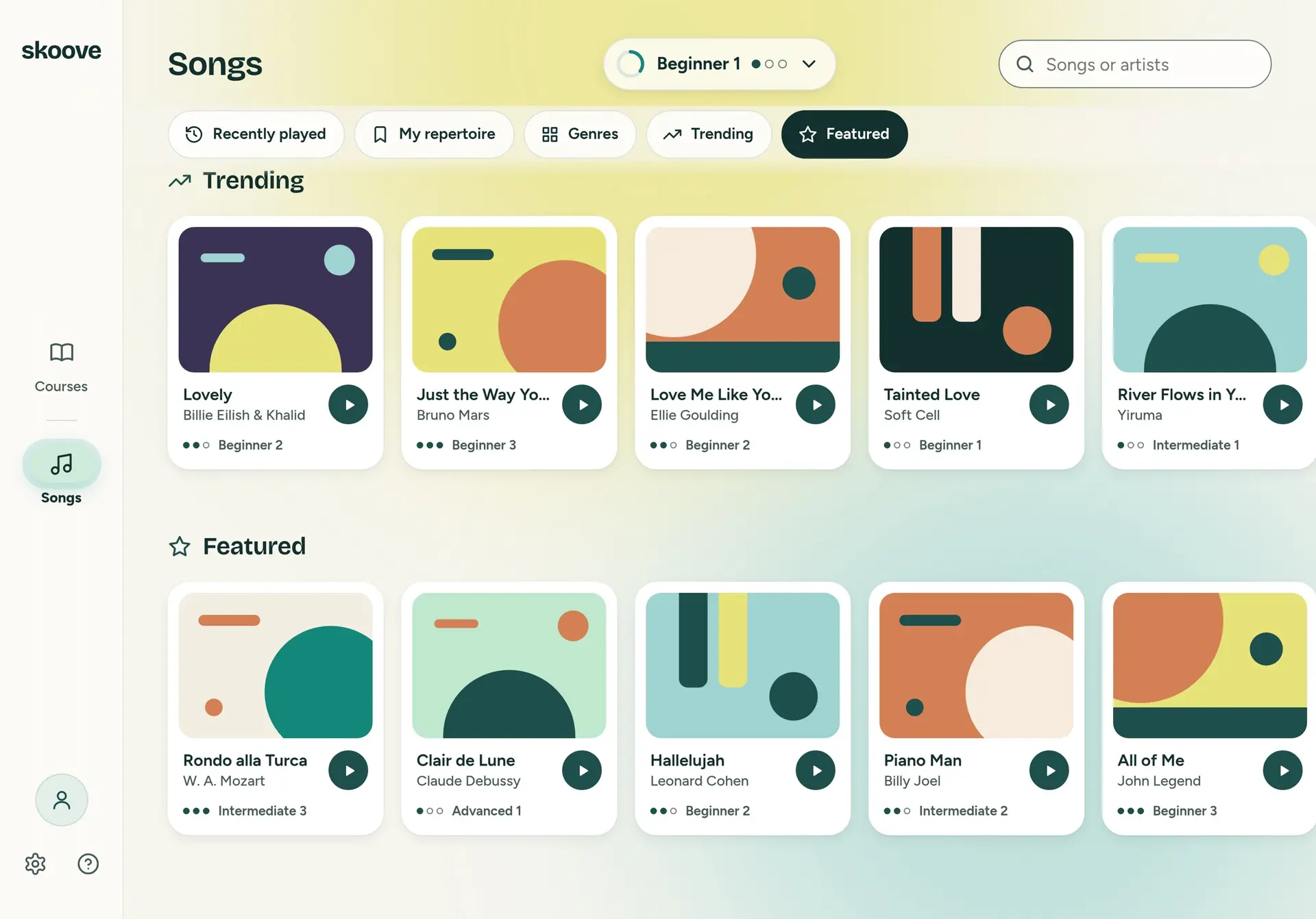Open the Genres tab

pyautogui.click(x=580, y=134)
